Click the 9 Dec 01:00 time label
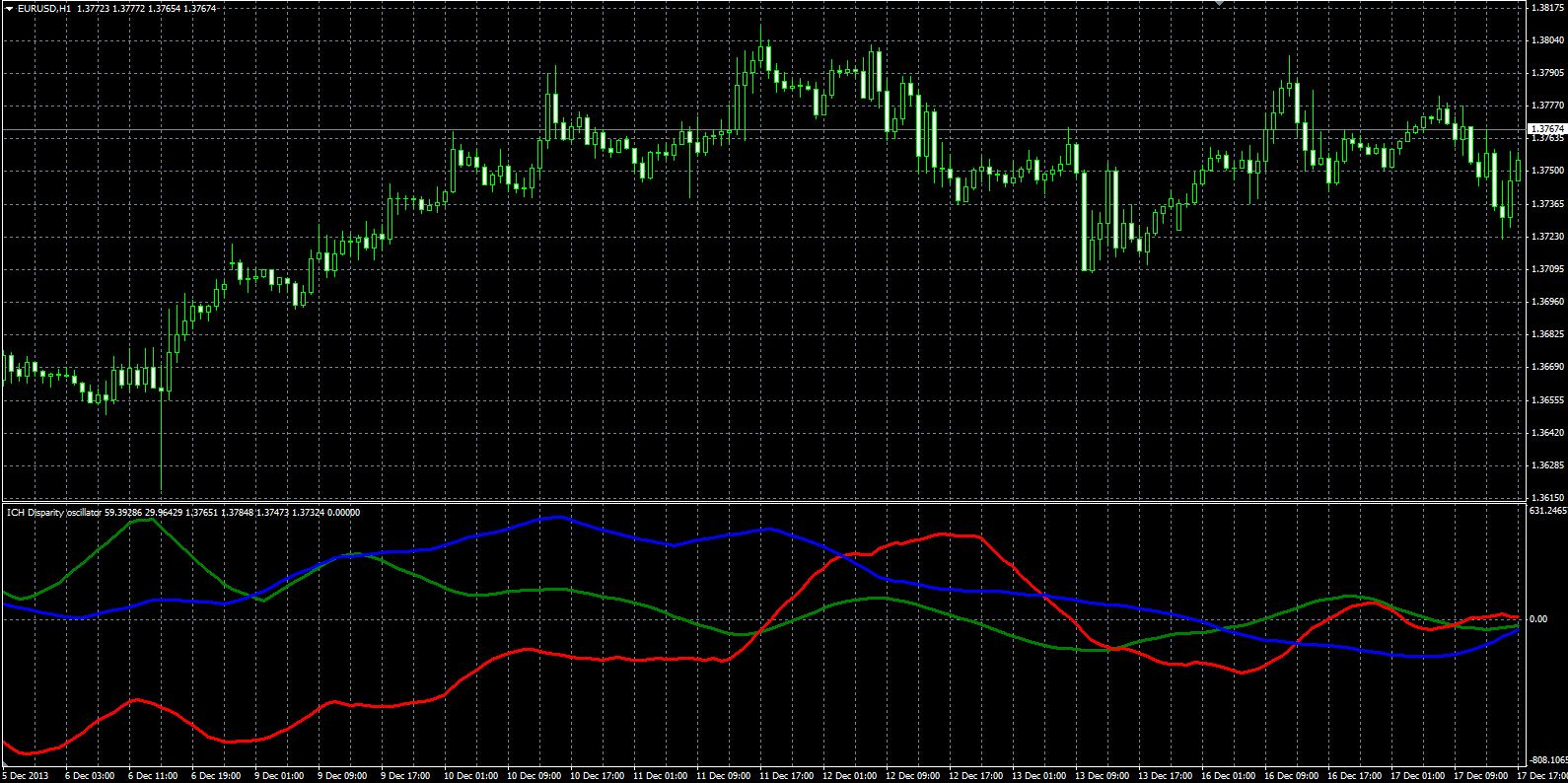Viewport: 1568px width, 783px height. (x=279, y=776)
